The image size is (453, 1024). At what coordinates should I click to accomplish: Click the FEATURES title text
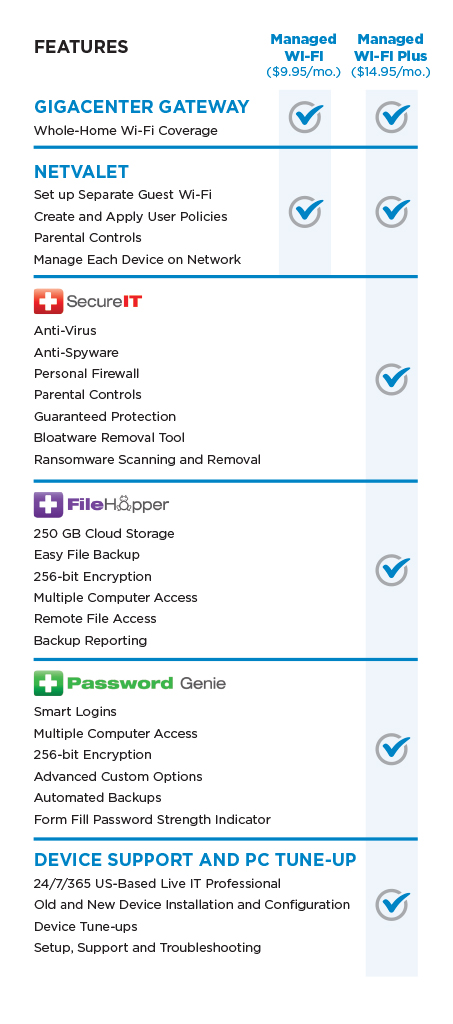[81, 47]
